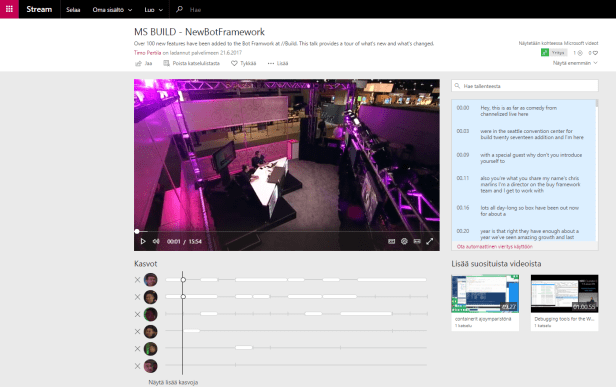Click the magnifier icon in top bar
Image resolution: width=616 pixels, height=387 pixels.
point(179,9)
